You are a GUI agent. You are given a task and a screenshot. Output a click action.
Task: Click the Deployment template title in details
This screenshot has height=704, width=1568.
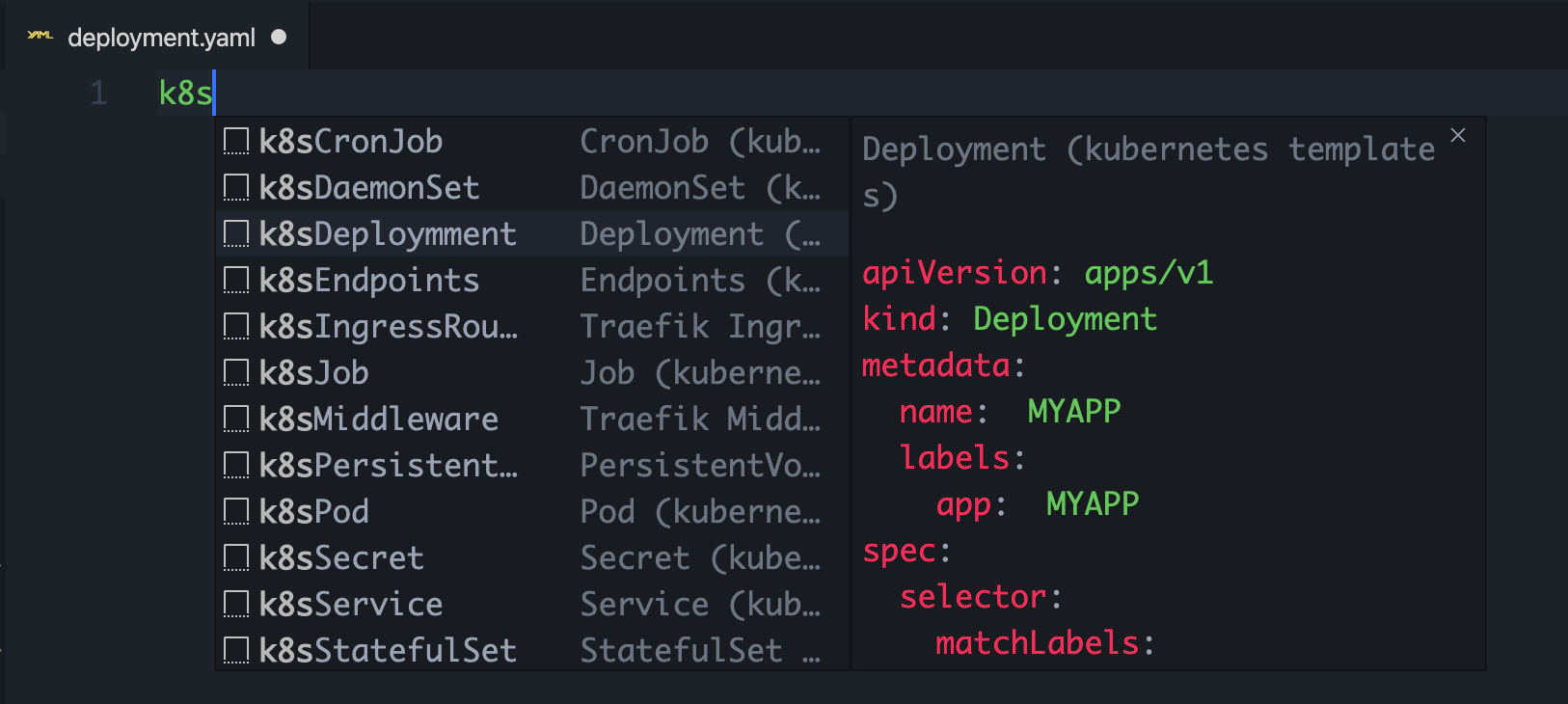[1148, 150]
